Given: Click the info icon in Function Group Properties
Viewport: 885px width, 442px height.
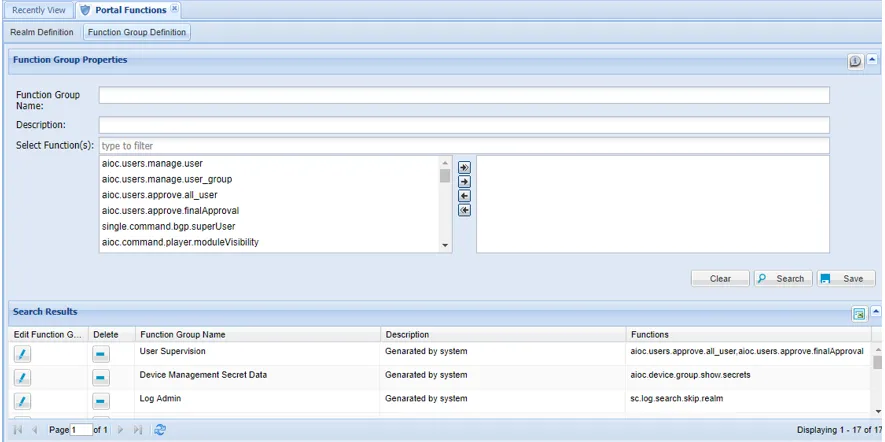Looking at the screenshot, I should pos(856,62).
